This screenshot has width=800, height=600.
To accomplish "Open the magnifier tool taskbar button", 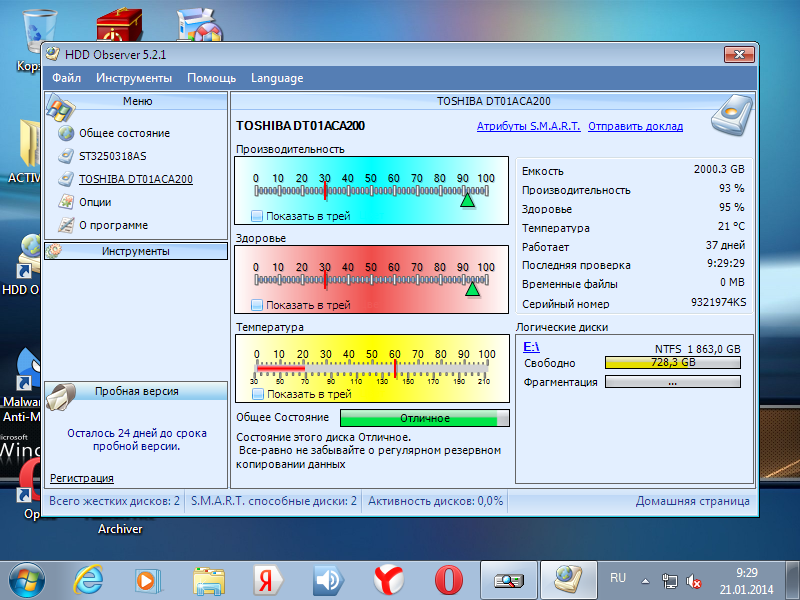I will (x=509, y=581).
